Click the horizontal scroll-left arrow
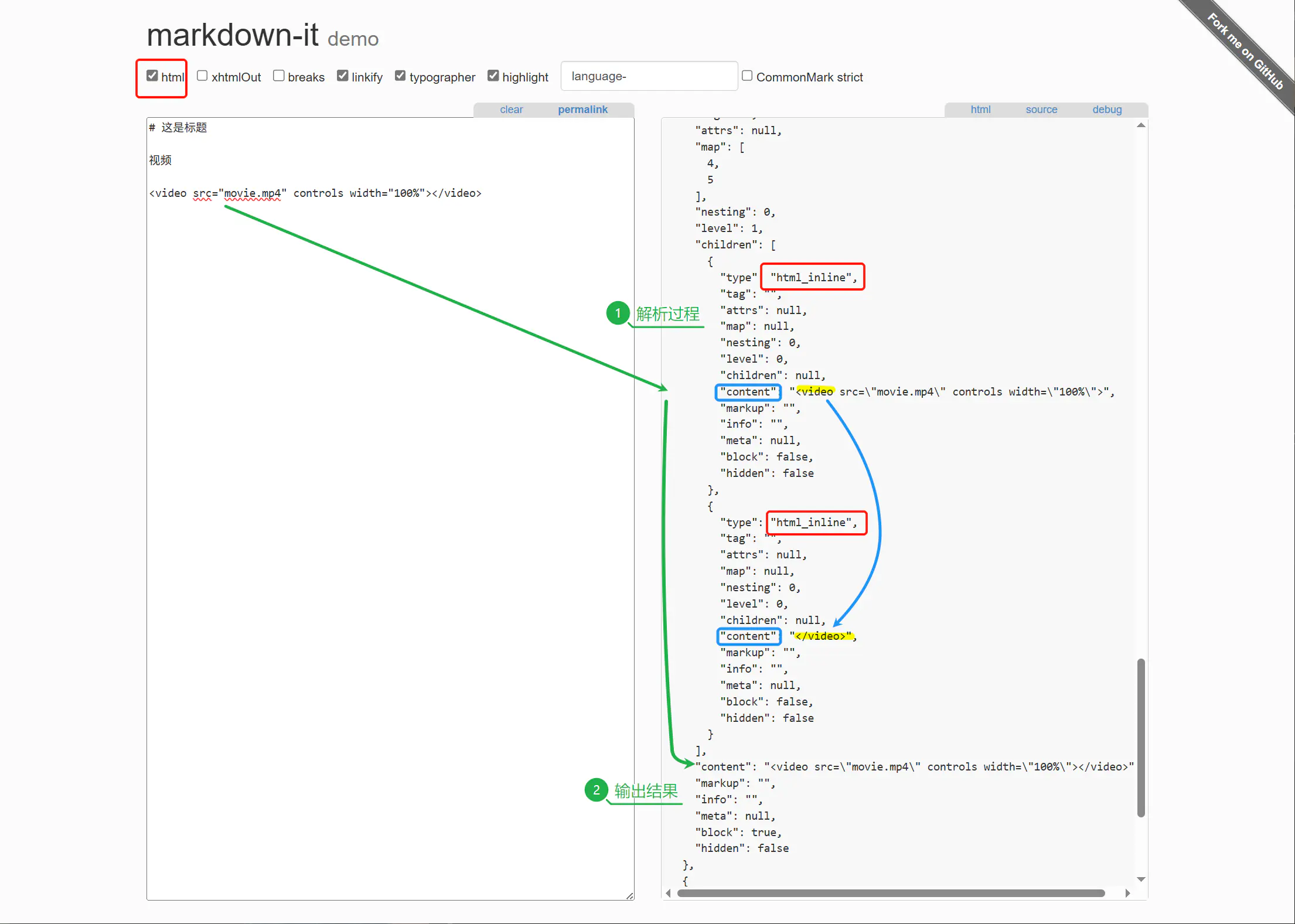Viewport: 1295px width, 924px height. pyautogui.click(x=668, y=893)
